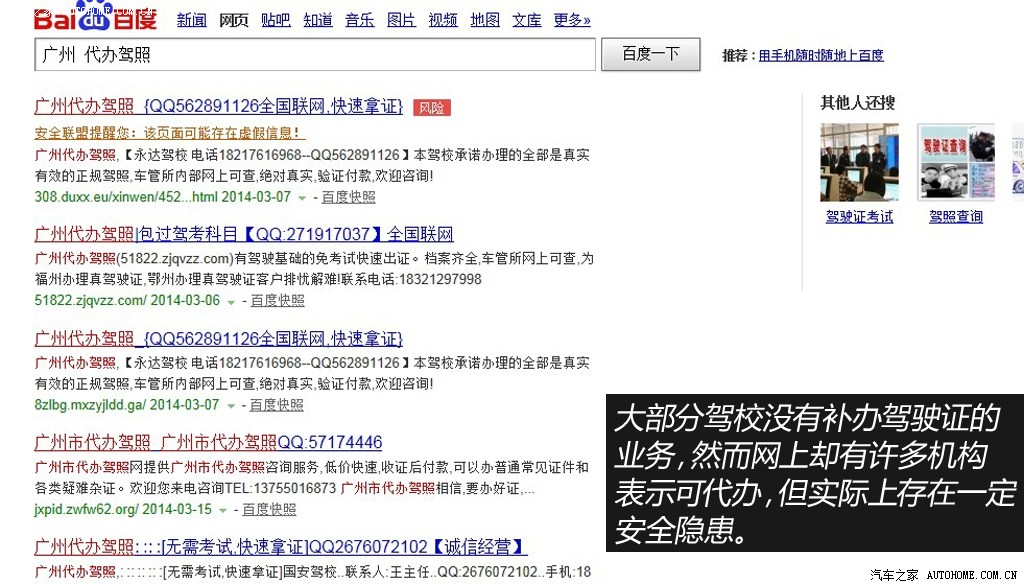Open the 知道 tab
1024x584 pixels.
pos(318,20)
